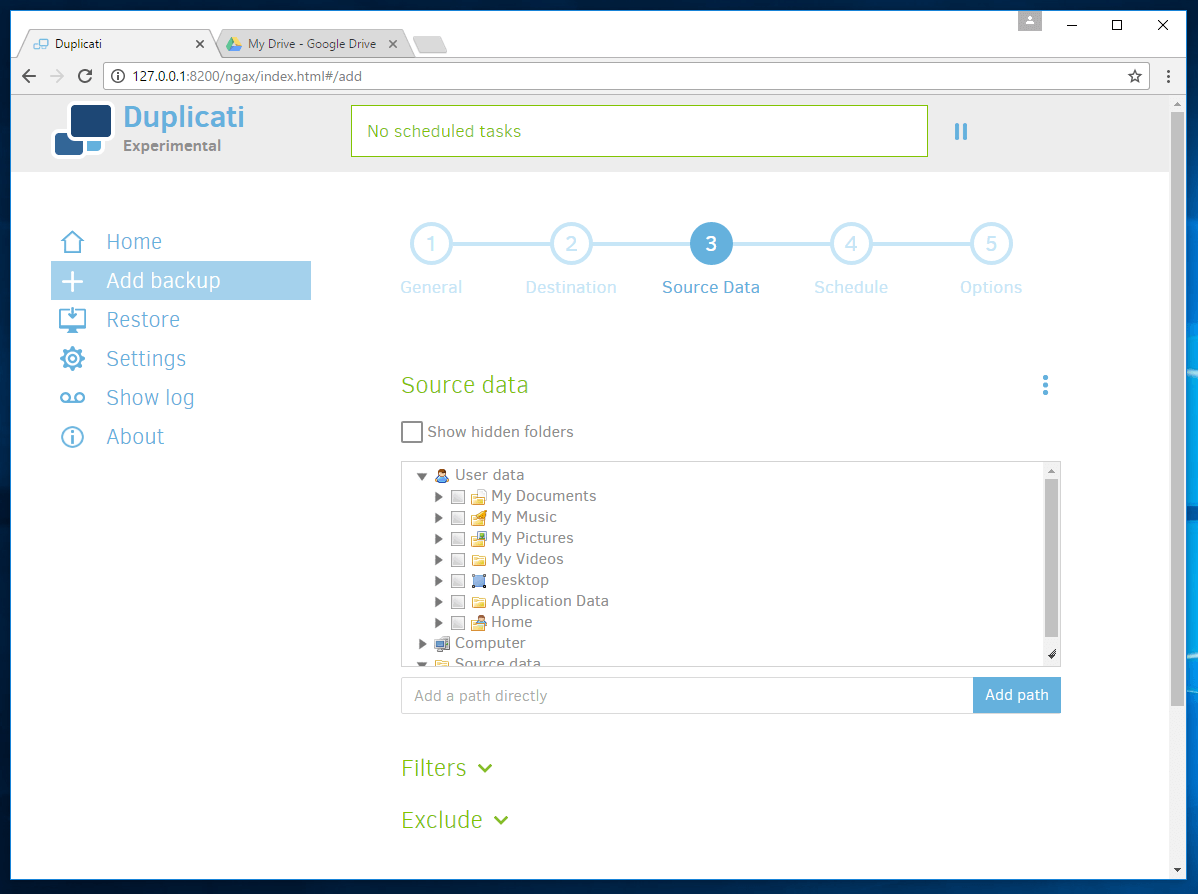Open the three-dot Source data menu
Viewport: 1198px width, 894px height.
tap(1045, 385)
